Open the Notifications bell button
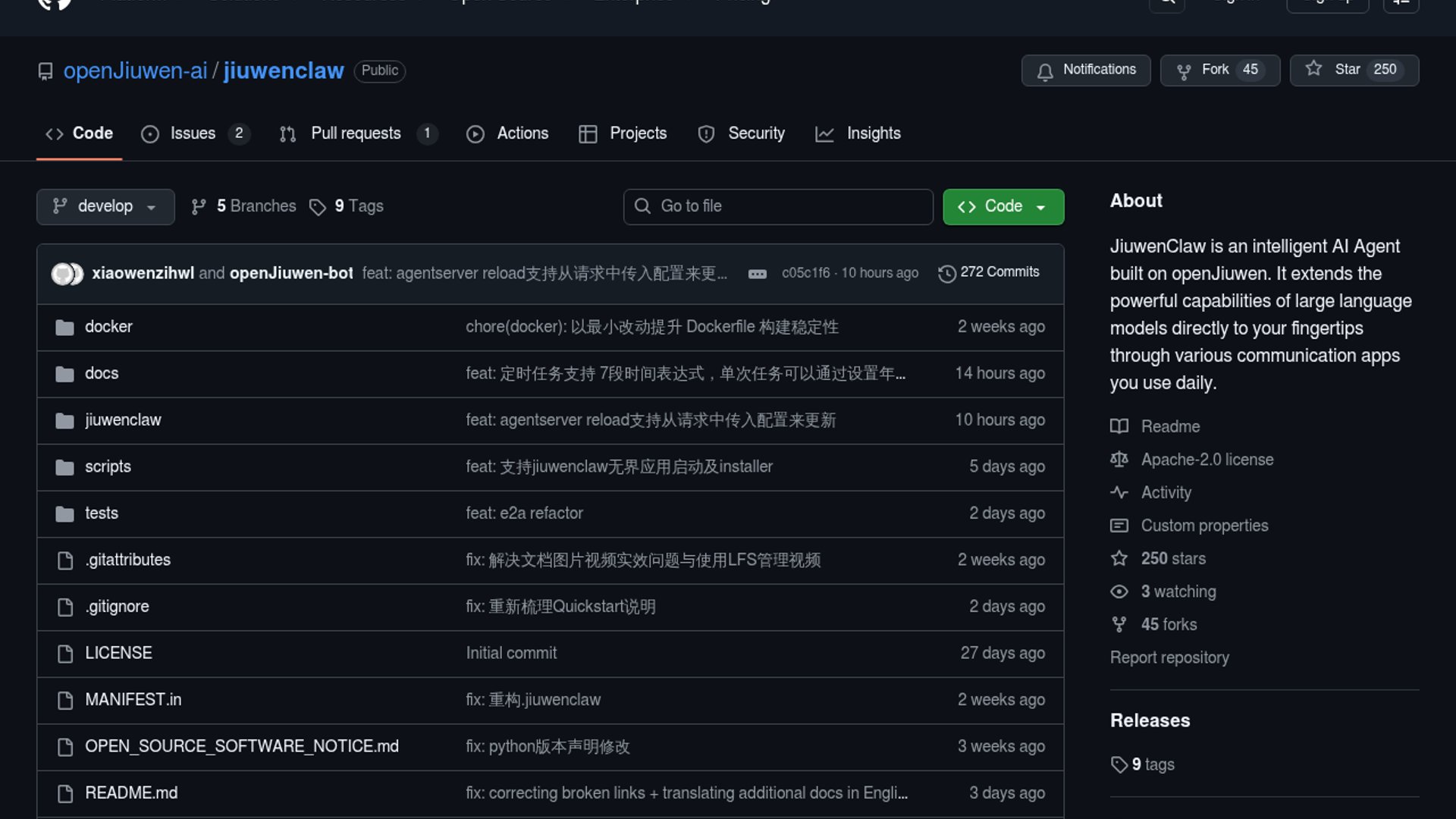Viewport: 1456px width, 819px height. [x=1085, y=70]
